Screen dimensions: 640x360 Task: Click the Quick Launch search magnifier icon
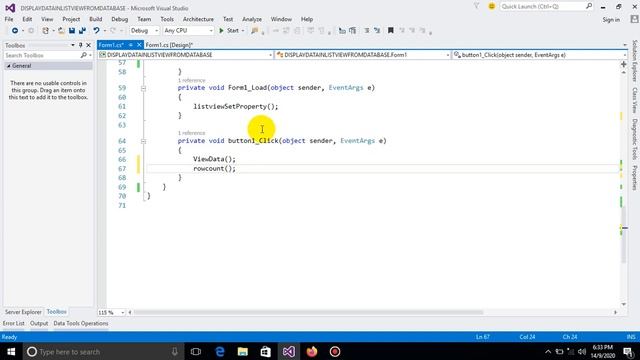(x=589, y=7)
